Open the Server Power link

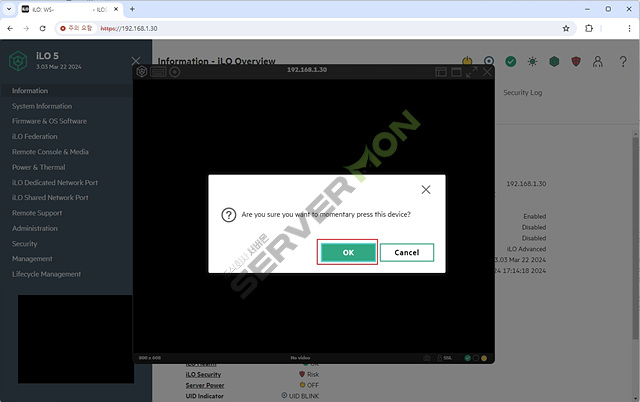pos(205,385)
